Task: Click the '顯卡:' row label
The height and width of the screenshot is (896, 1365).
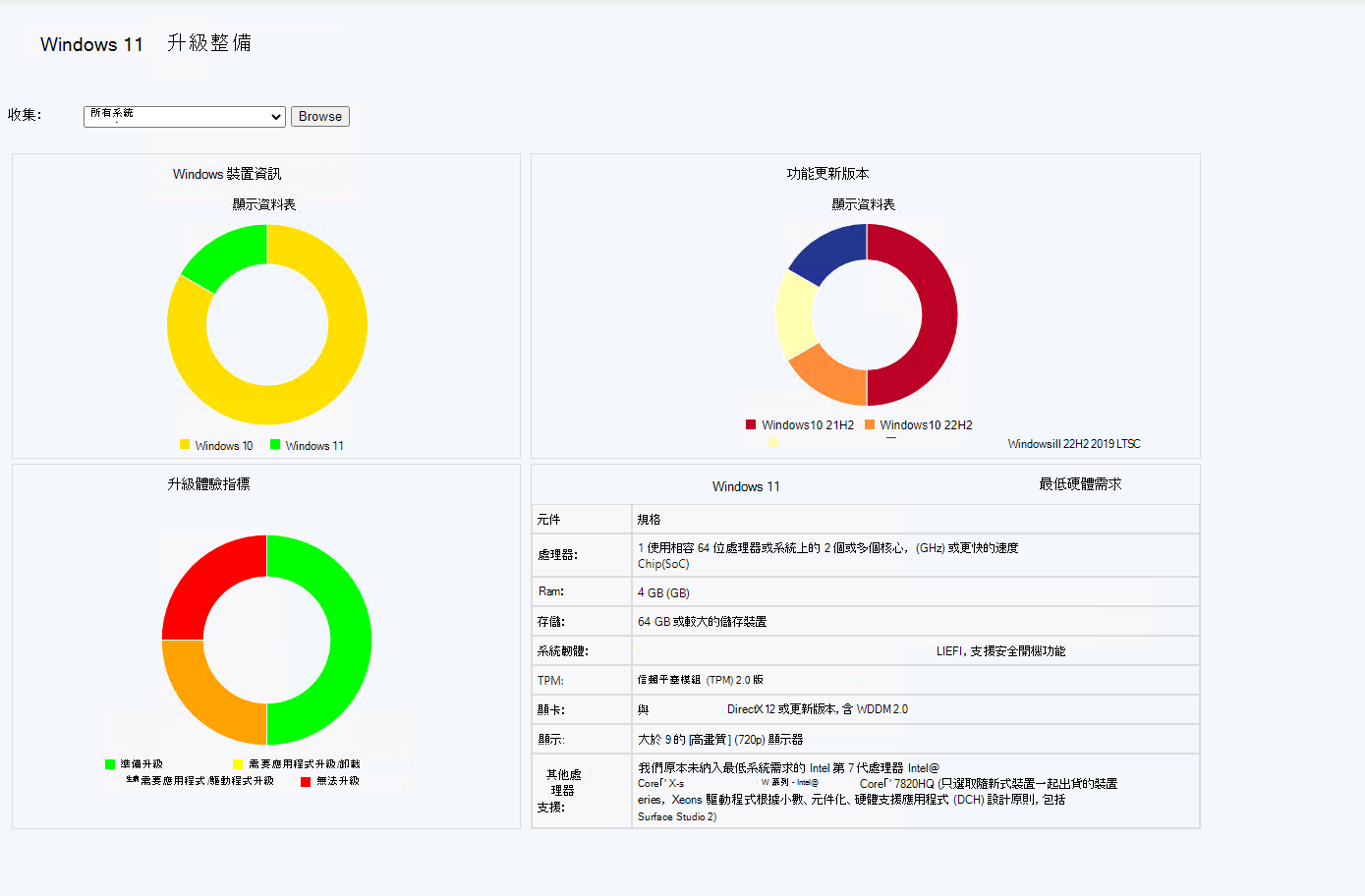Action: [x=551, y=709]
